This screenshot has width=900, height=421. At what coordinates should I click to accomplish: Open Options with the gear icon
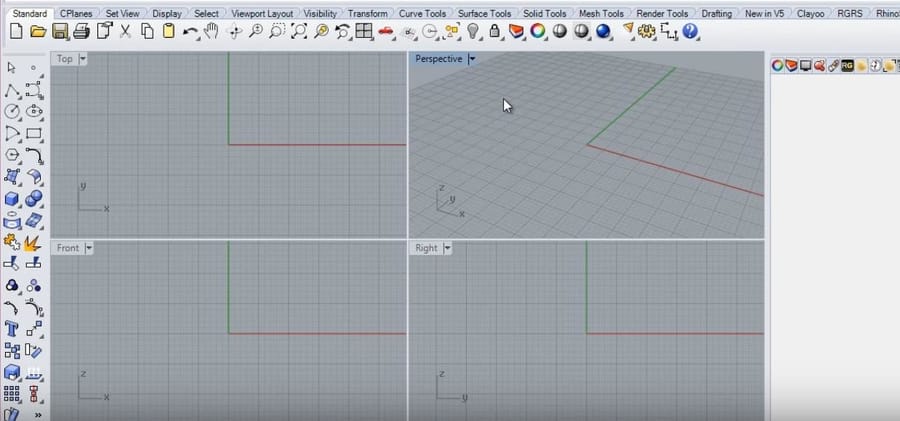click(x=647, y=31)
